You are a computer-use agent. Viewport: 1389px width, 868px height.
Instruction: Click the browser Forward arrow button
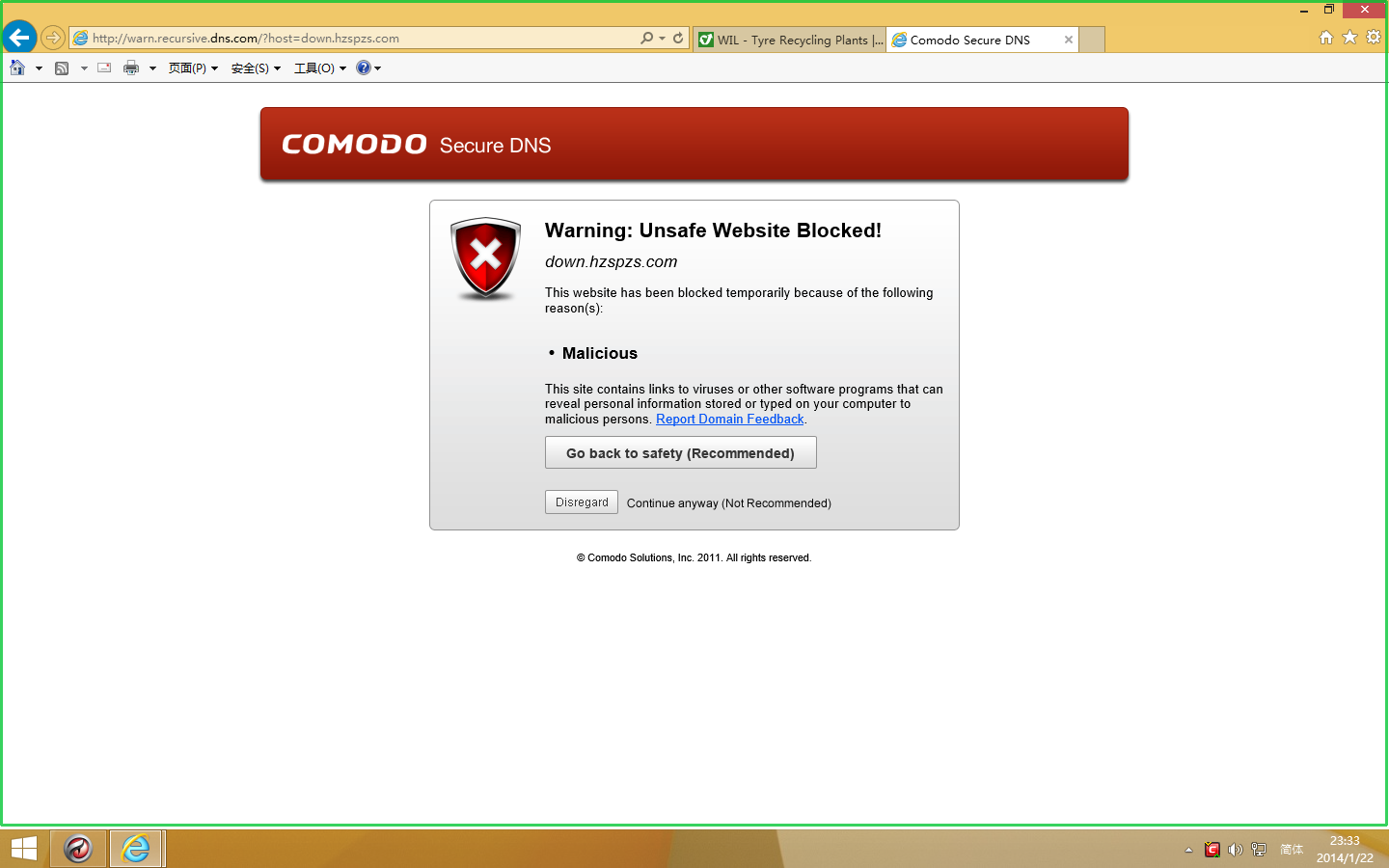53,39
